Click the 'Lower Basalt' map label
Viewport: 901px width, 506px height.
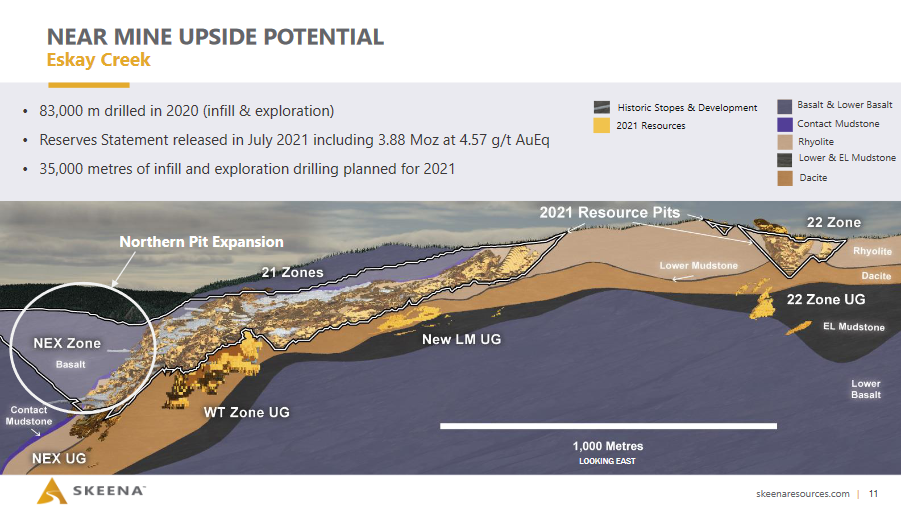pos(866,389)
